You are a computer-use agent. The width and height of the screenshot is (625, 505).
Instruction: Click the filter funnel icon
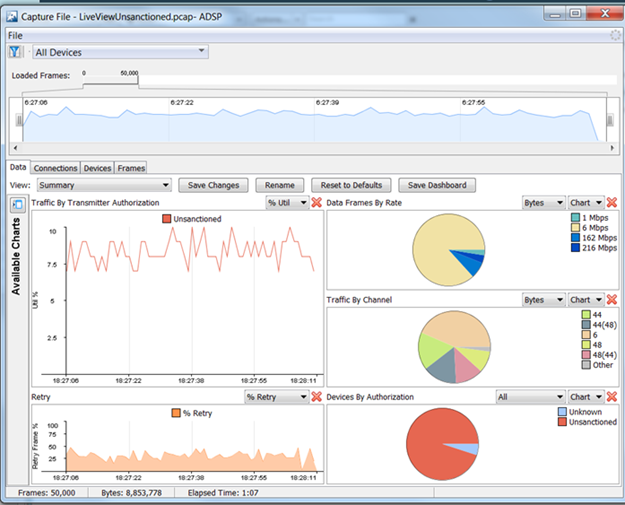click(15, 52)
